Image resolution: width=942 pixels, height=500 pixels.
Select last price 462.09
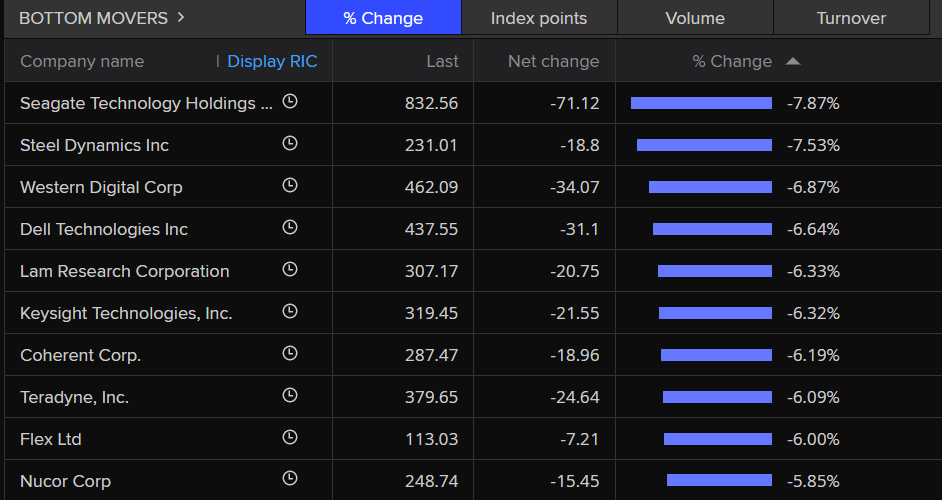pos(431,188)
